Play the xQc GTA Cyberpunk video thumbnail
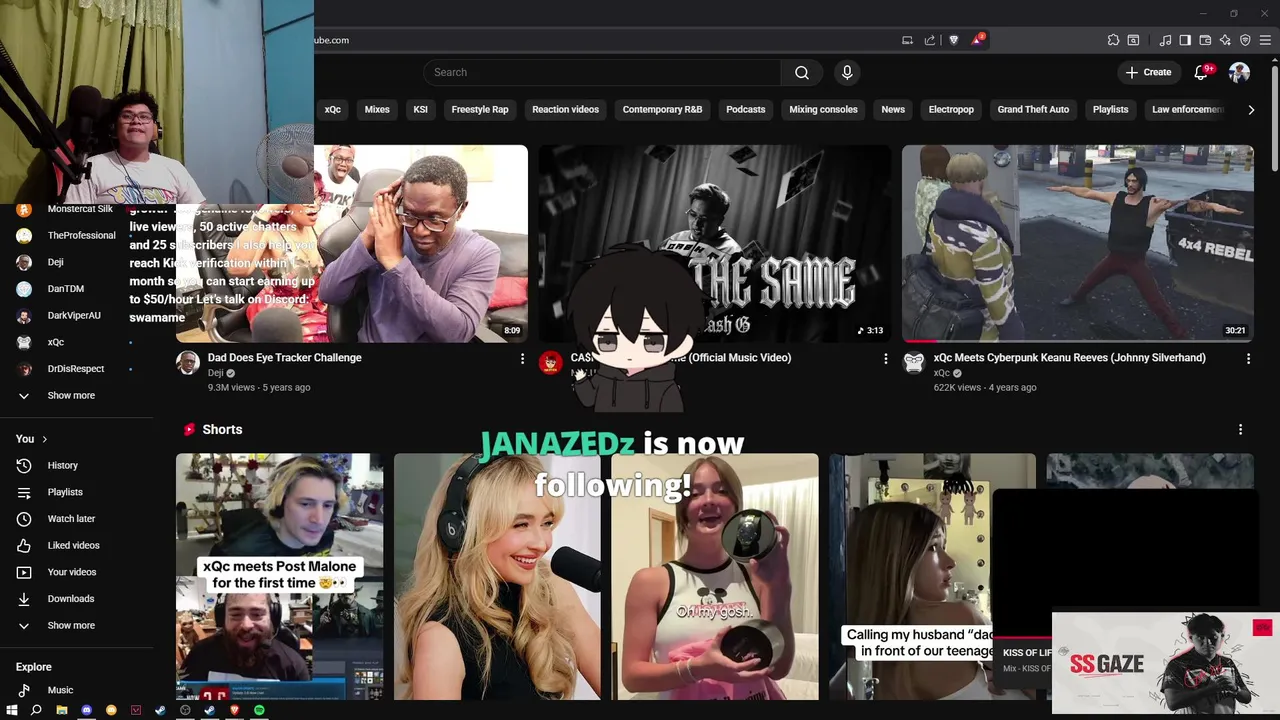The width and height of the screenshot is (1280, 720). coord(1077,243)
